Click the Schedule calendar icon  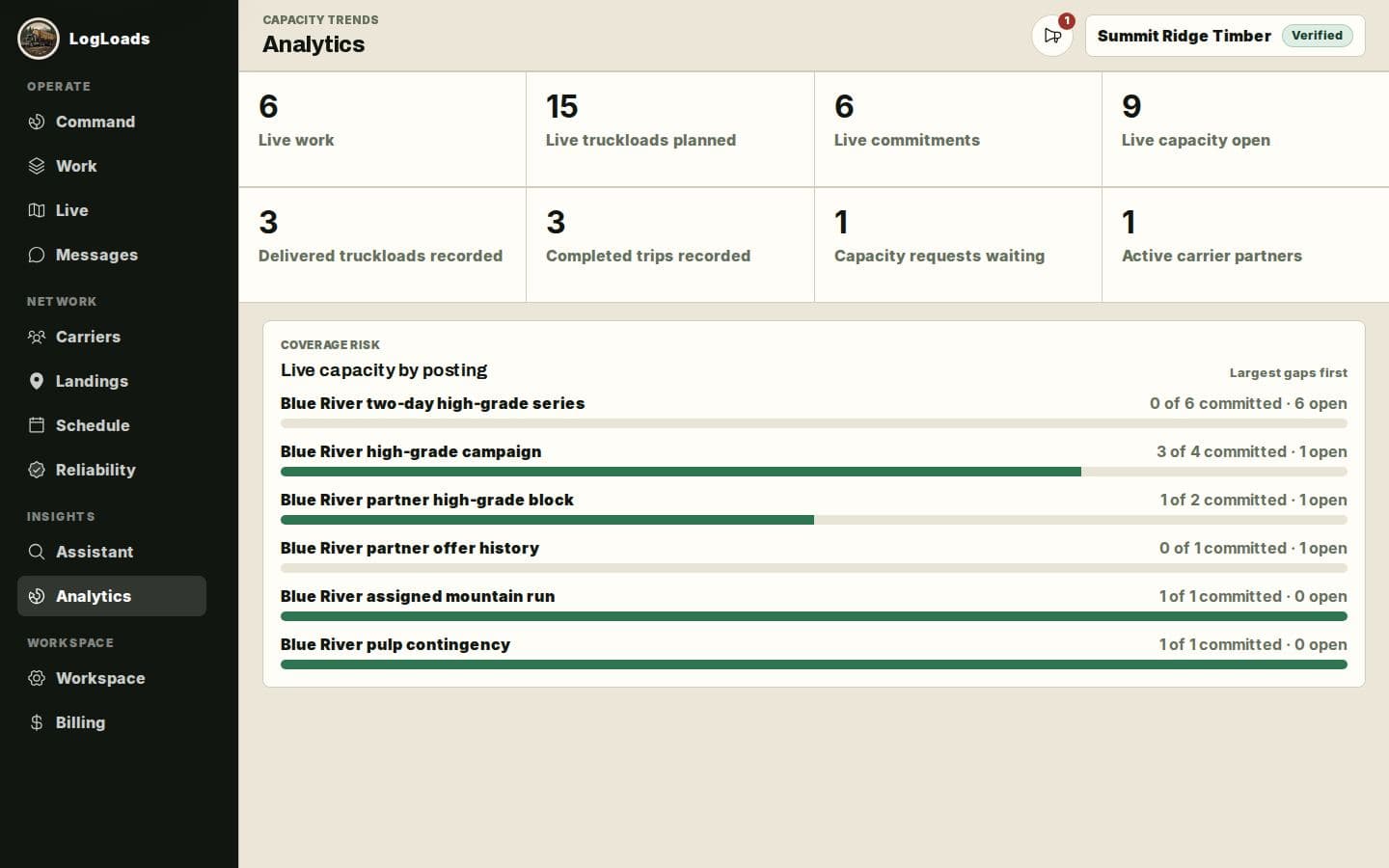coord(37,425)
